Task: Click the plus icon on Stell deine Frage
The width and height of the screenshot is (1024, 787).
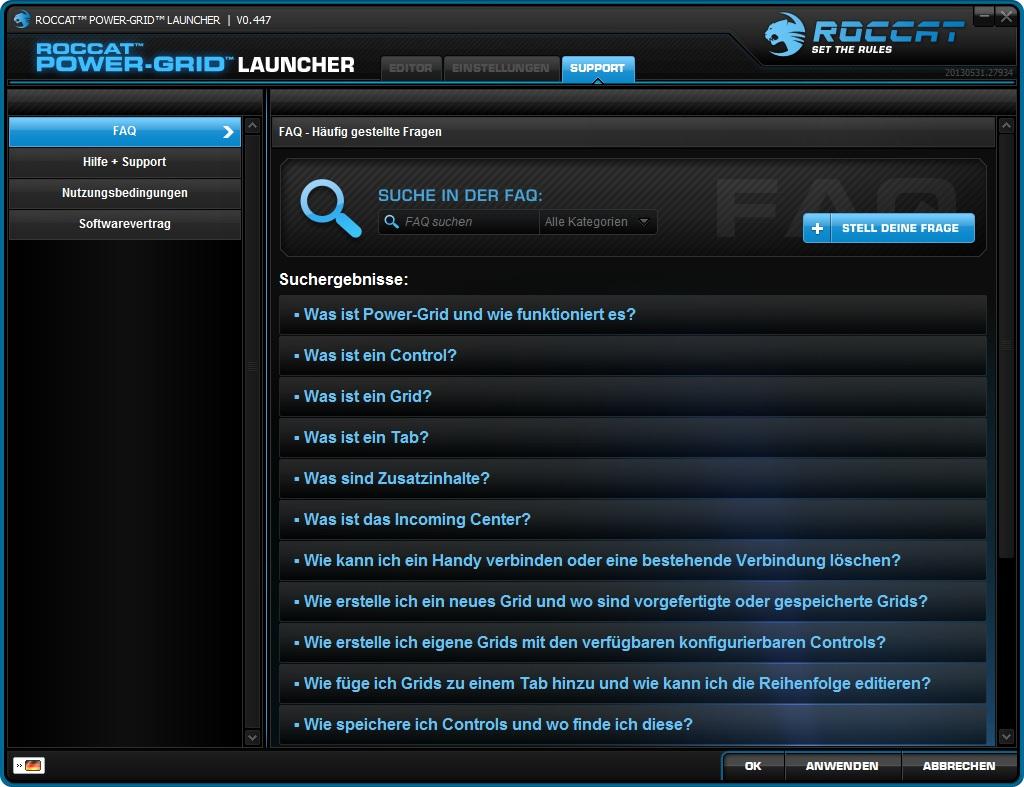Action: pyautogui.click(x=817, y=228)
